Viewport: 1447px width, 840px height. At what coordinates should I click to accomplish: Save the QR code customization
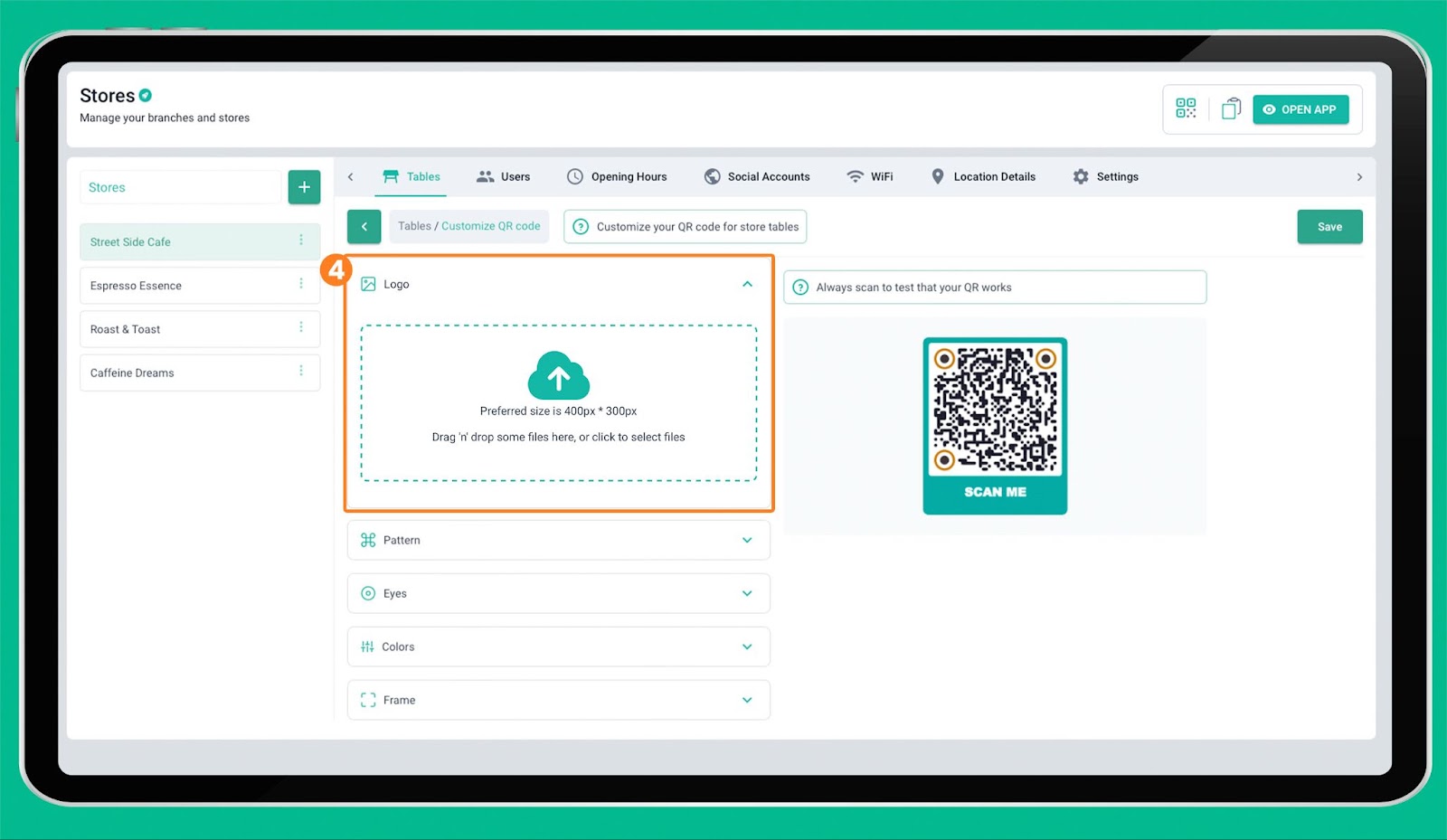[1329, 227]
